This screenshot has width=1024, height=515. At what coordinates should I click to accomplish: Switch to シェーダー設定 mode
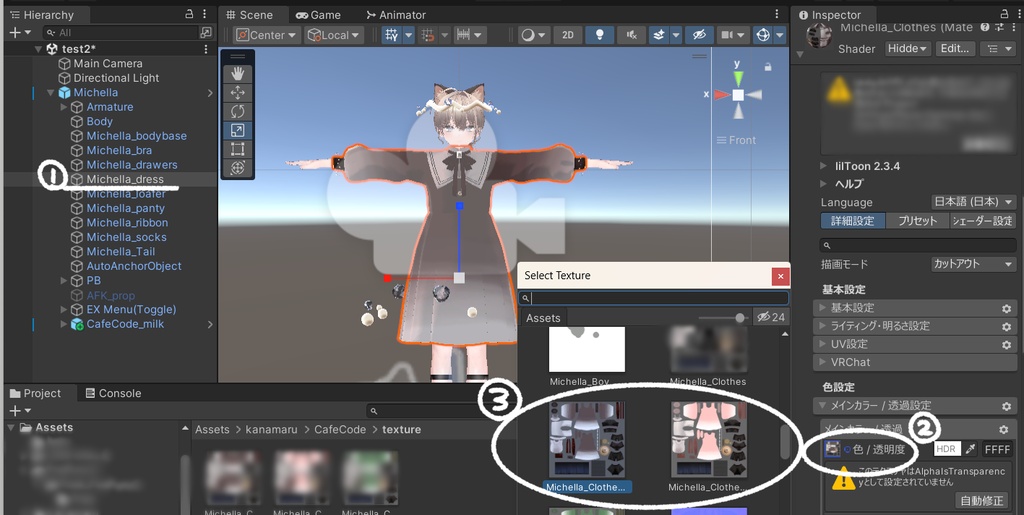pyautogui.click(x=983, y=221)
